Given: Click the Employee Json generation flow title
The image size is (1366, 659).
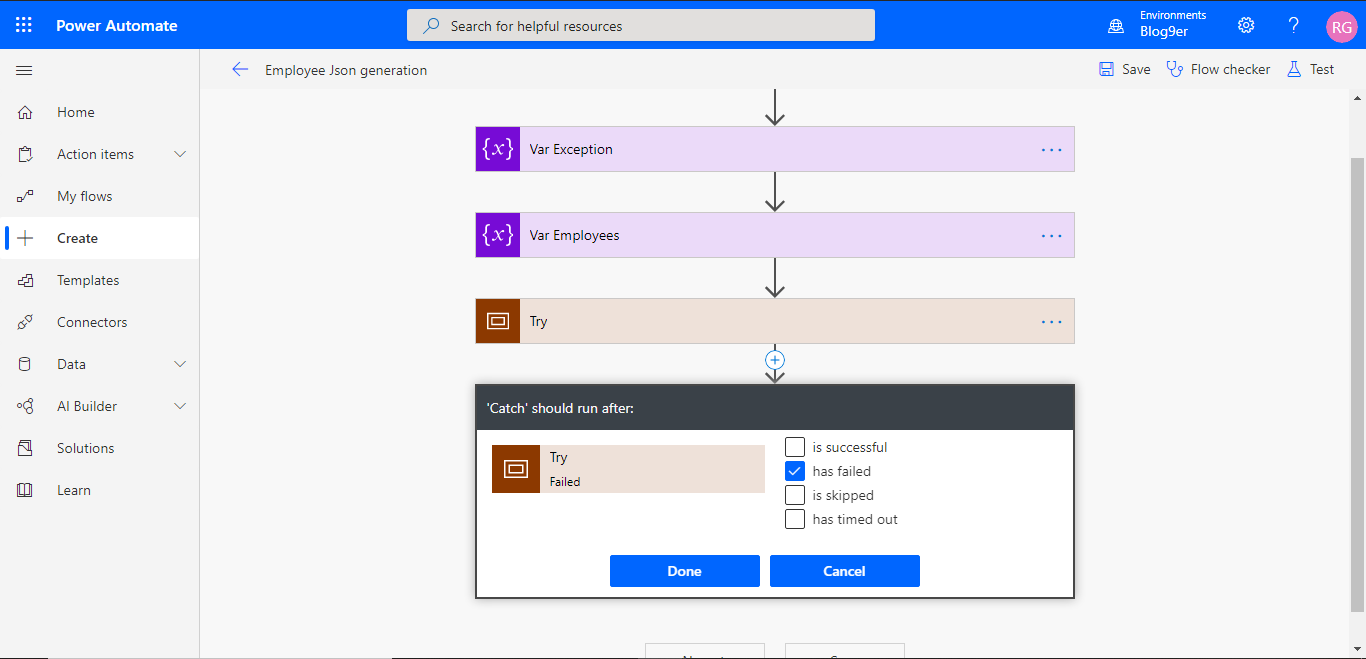Looking at the screenshot, I should pyautogui.click(x=346, y=70).
